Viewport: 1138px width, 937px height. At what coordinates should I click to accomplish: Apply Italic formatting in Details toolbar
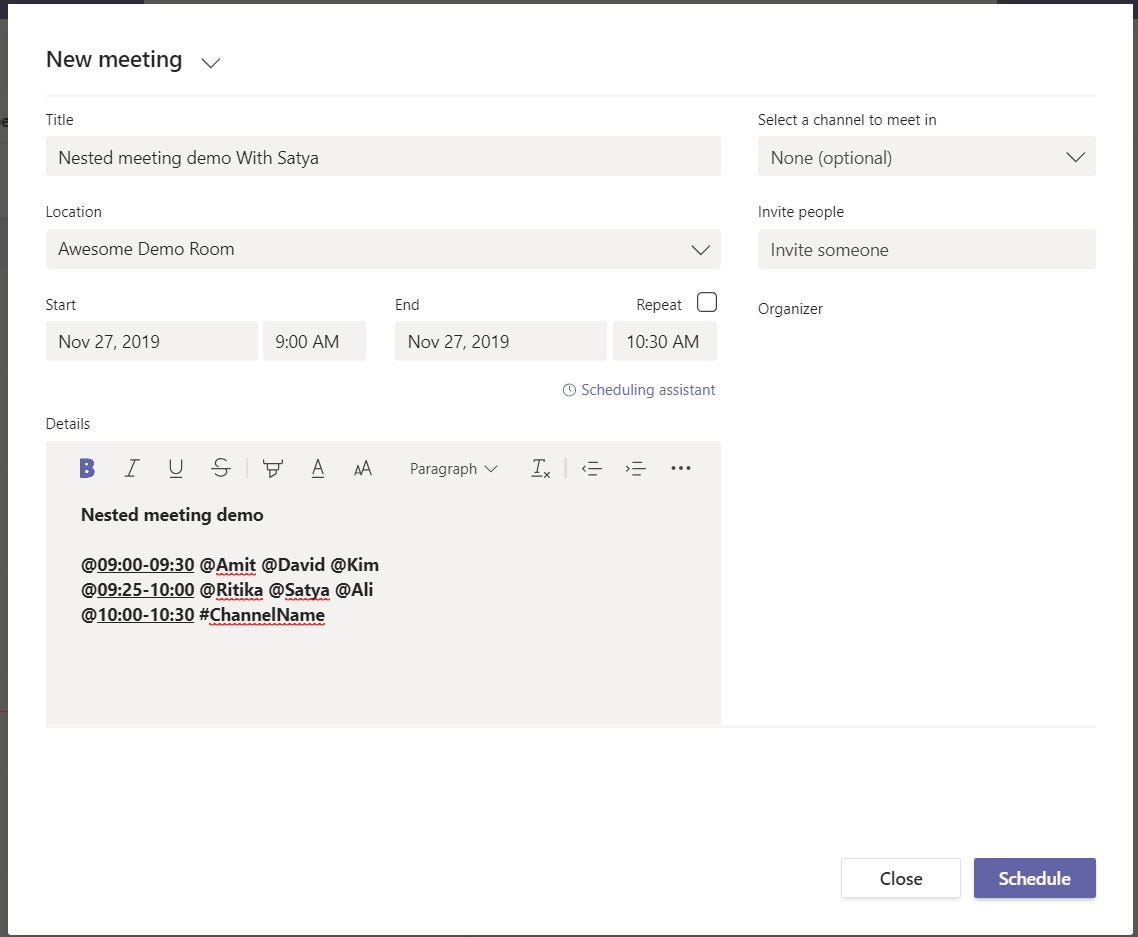click(x=131, y=468)
